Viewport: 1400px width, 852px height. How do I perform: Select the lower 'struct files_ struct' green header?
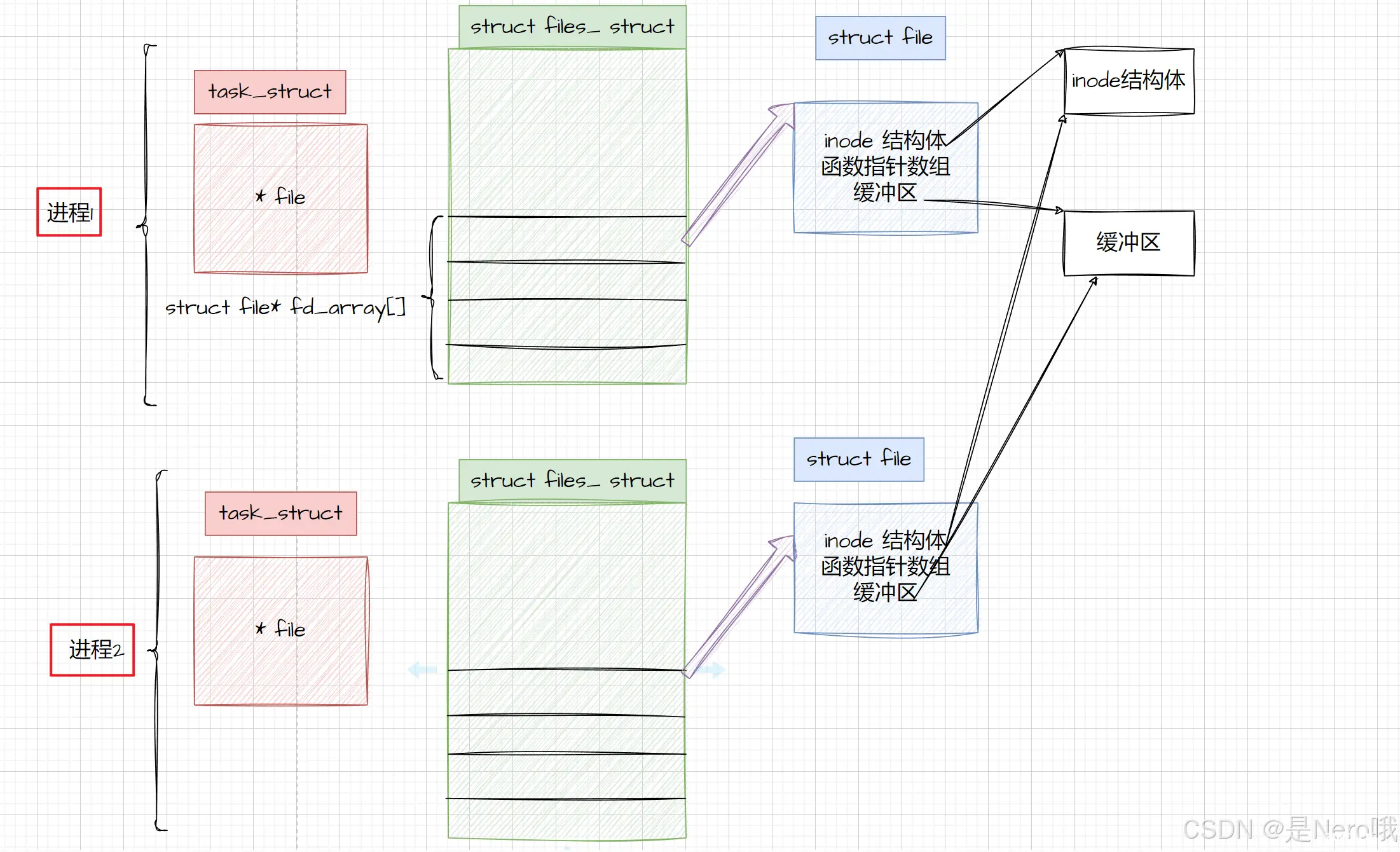coord(572,481)
